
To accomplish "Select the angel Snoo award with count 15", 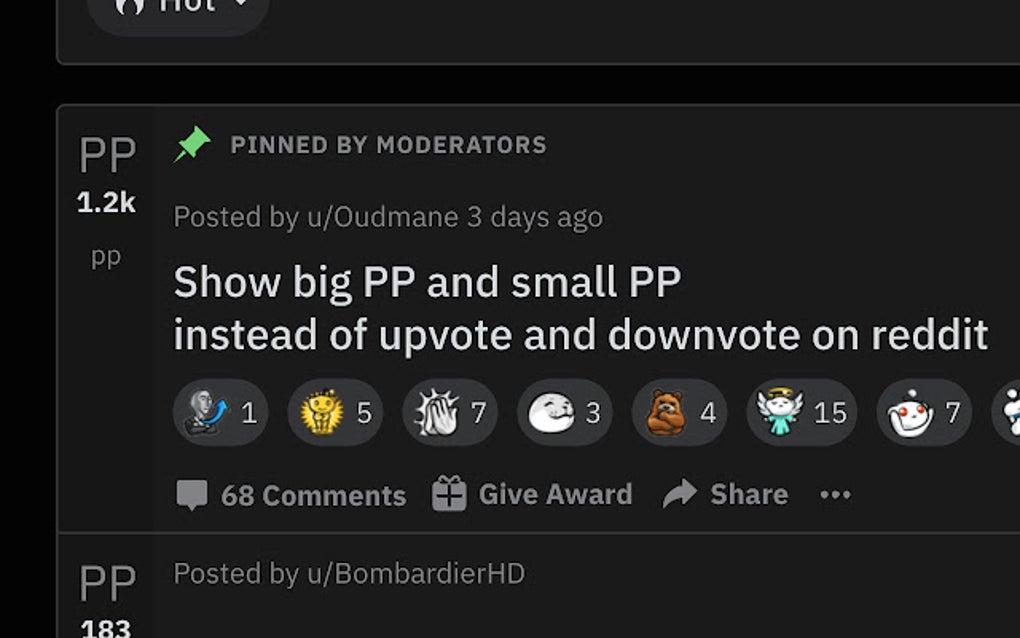I will pyautogui.click(x=801, y=412).
